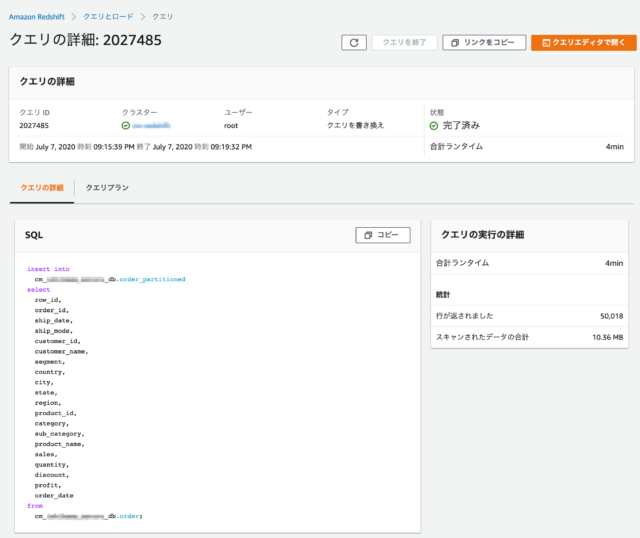Click the クエリを終了 button
Viewport: 640px width, 538px height.
pos(404,42)
